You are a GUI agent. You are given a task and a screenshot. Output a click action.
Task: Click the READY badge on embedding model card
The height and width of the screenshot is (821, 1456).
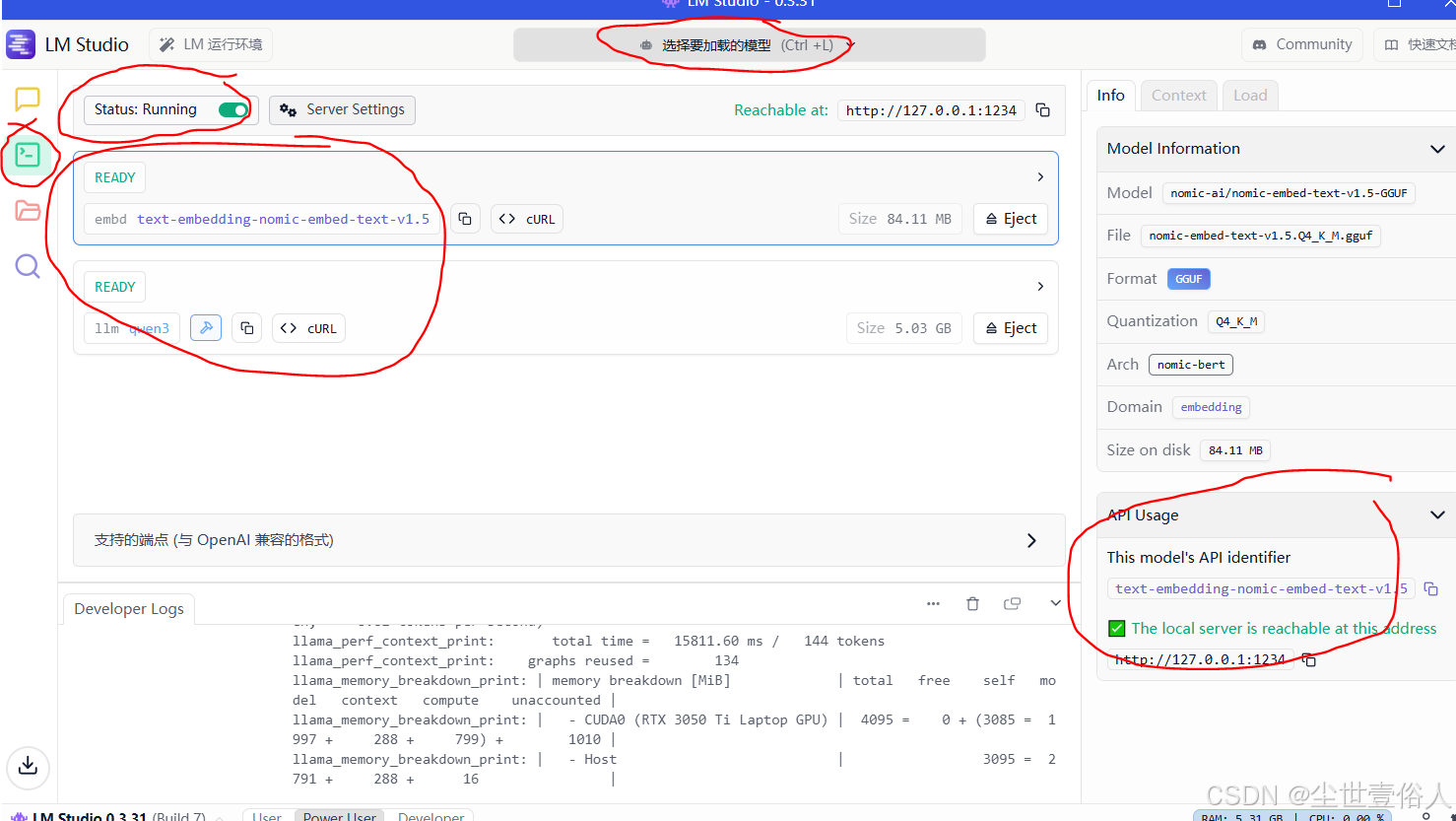[x=115, y=177]
